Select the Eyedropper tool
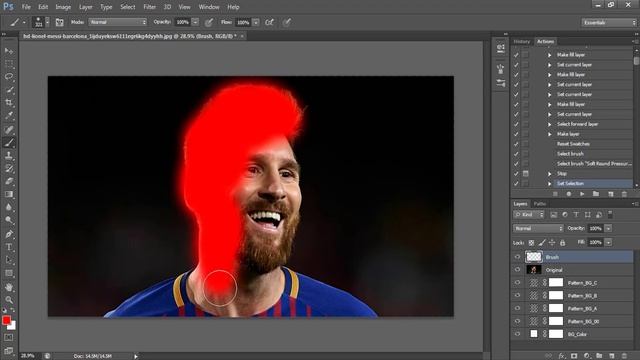The image size is (640, 360). pos(9,116)
